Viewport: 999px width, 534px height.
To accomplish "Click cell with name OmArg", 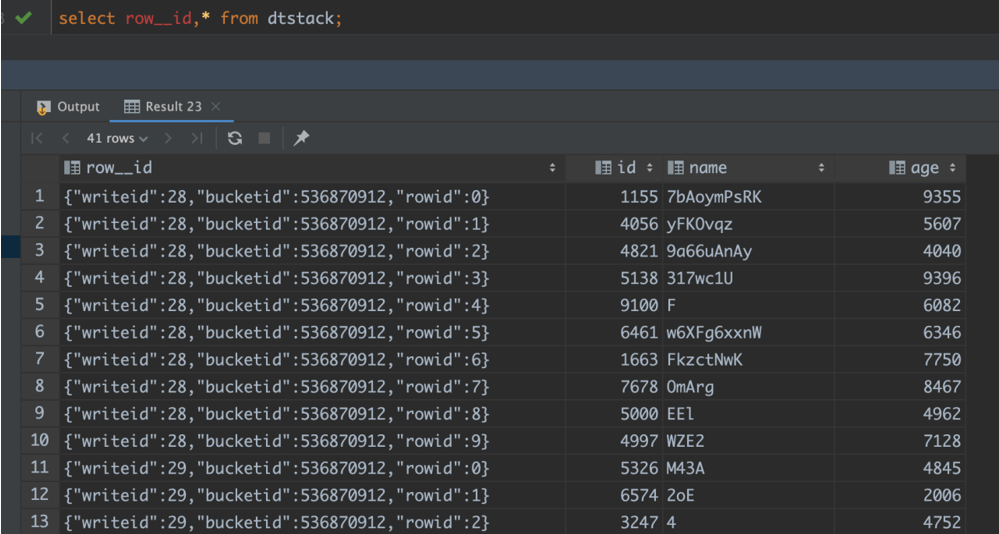I will 748,387.
